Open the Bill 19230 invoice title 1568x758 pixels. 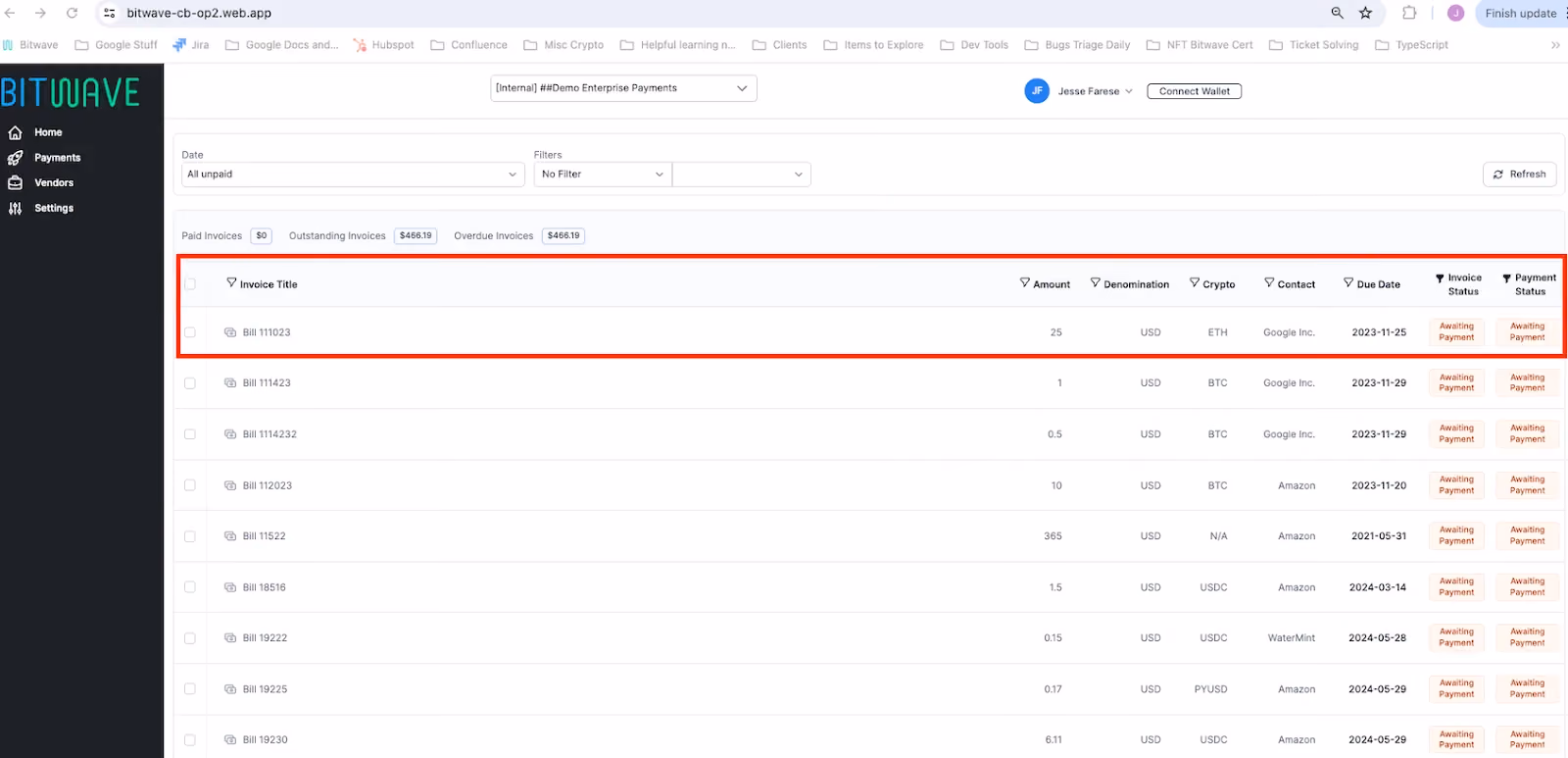[265, 740]
